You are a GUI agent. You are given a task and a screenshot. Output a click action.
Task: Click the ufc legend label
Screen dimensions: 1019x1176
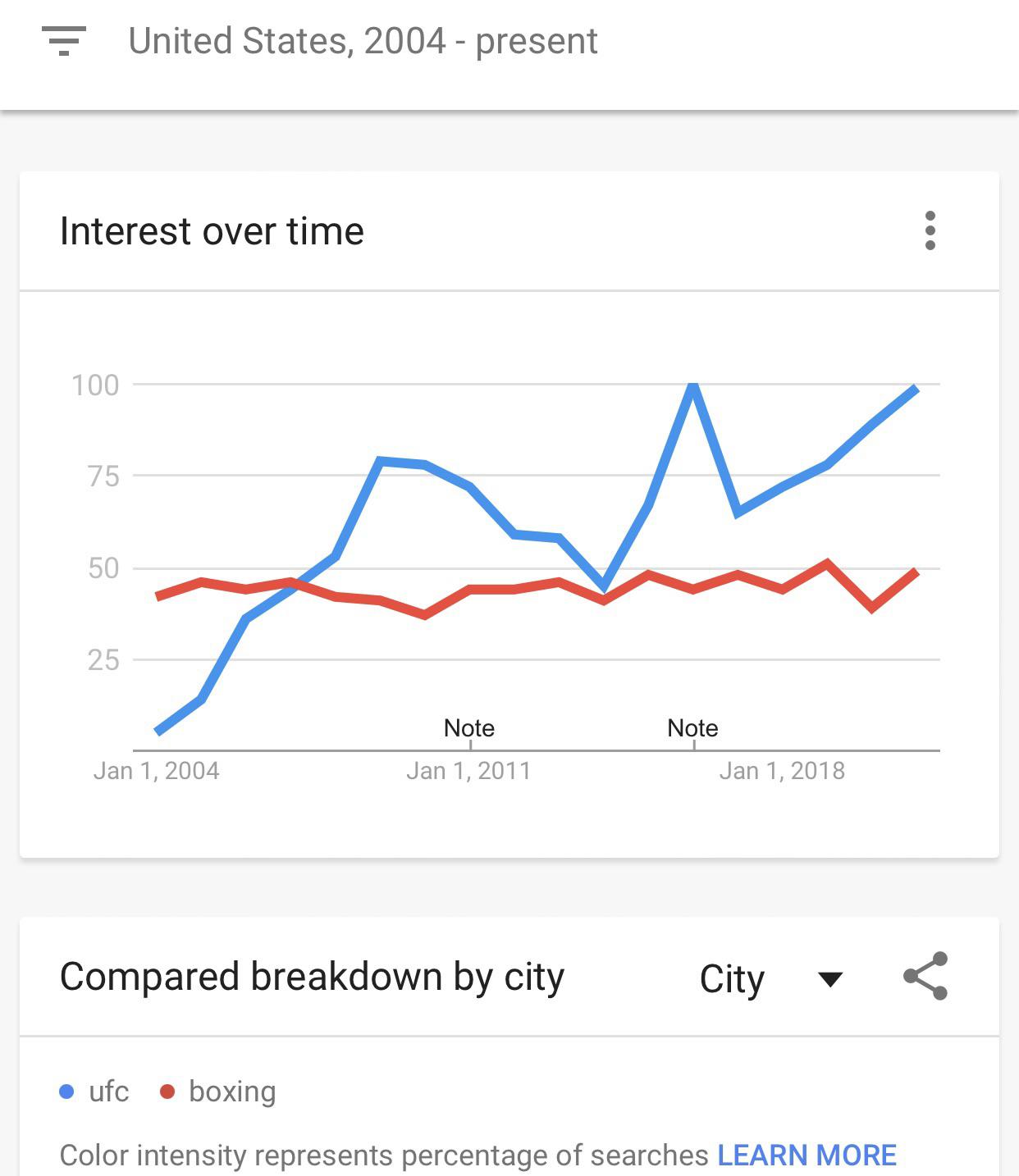pos(109,1092)
